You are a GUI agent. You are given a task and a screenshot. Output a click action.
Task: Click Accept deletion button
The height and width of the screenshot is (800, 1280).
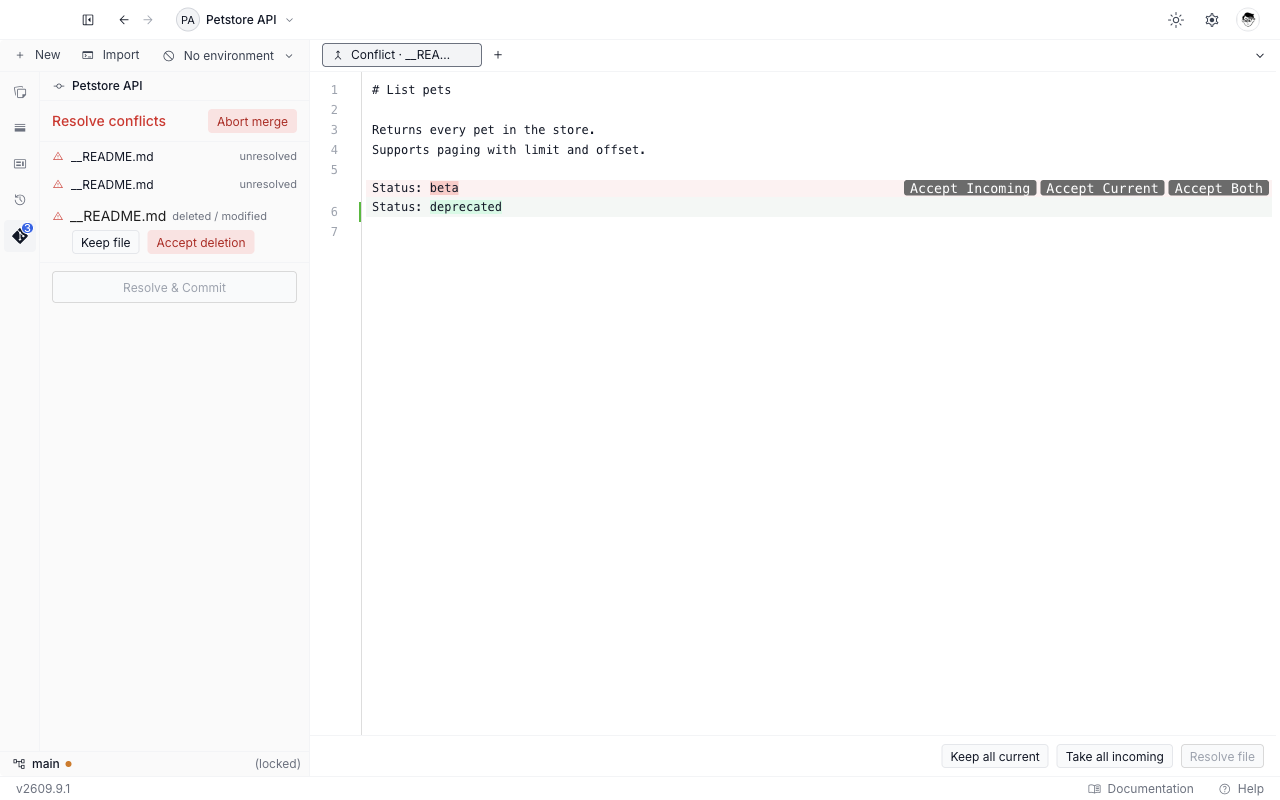coord(201,242)
